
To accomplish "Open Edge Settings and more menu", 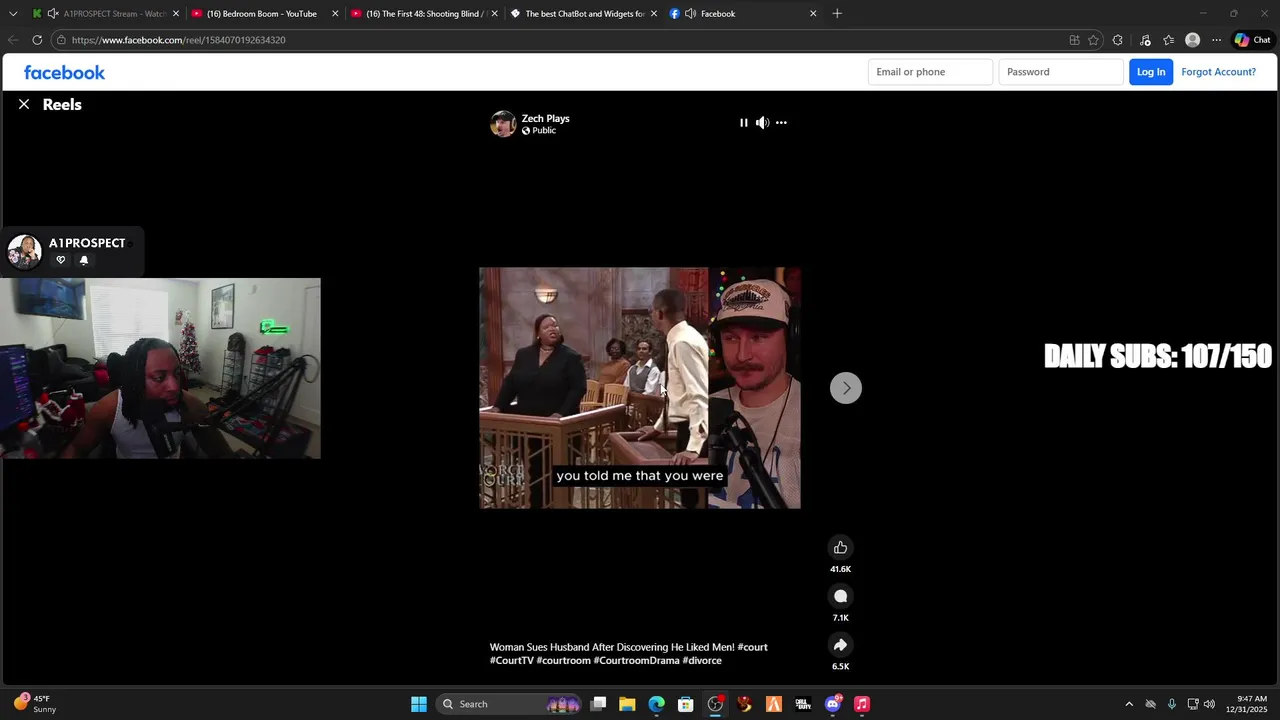I will coord(1216,40).
